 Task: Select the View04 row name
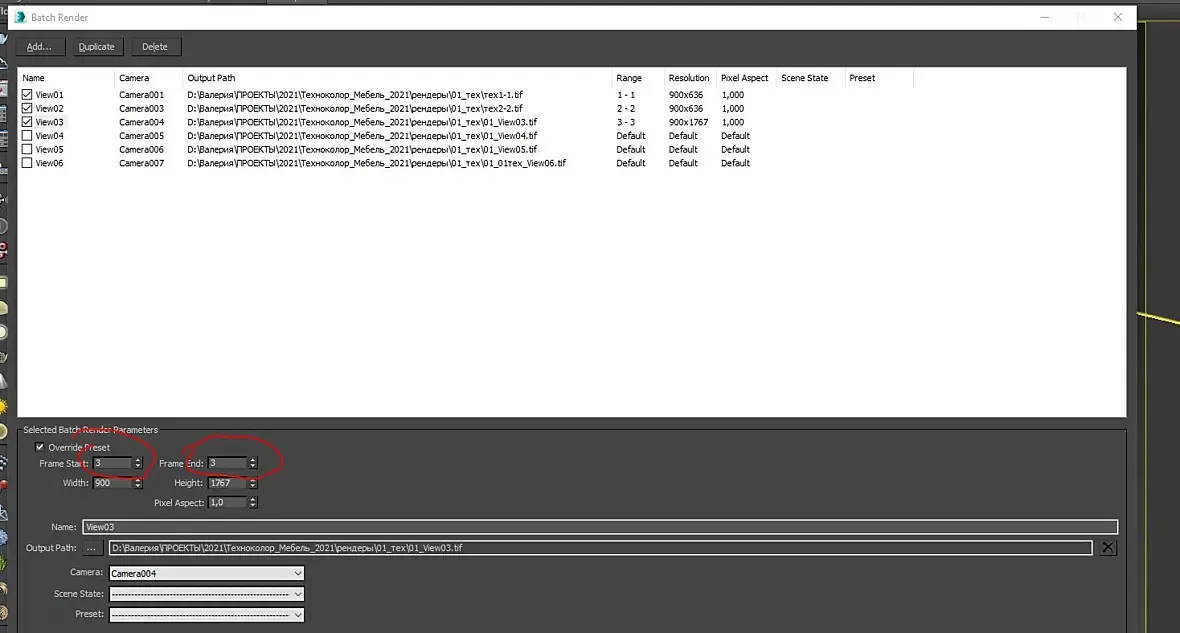pyautogui.click(x=50, y=135)
